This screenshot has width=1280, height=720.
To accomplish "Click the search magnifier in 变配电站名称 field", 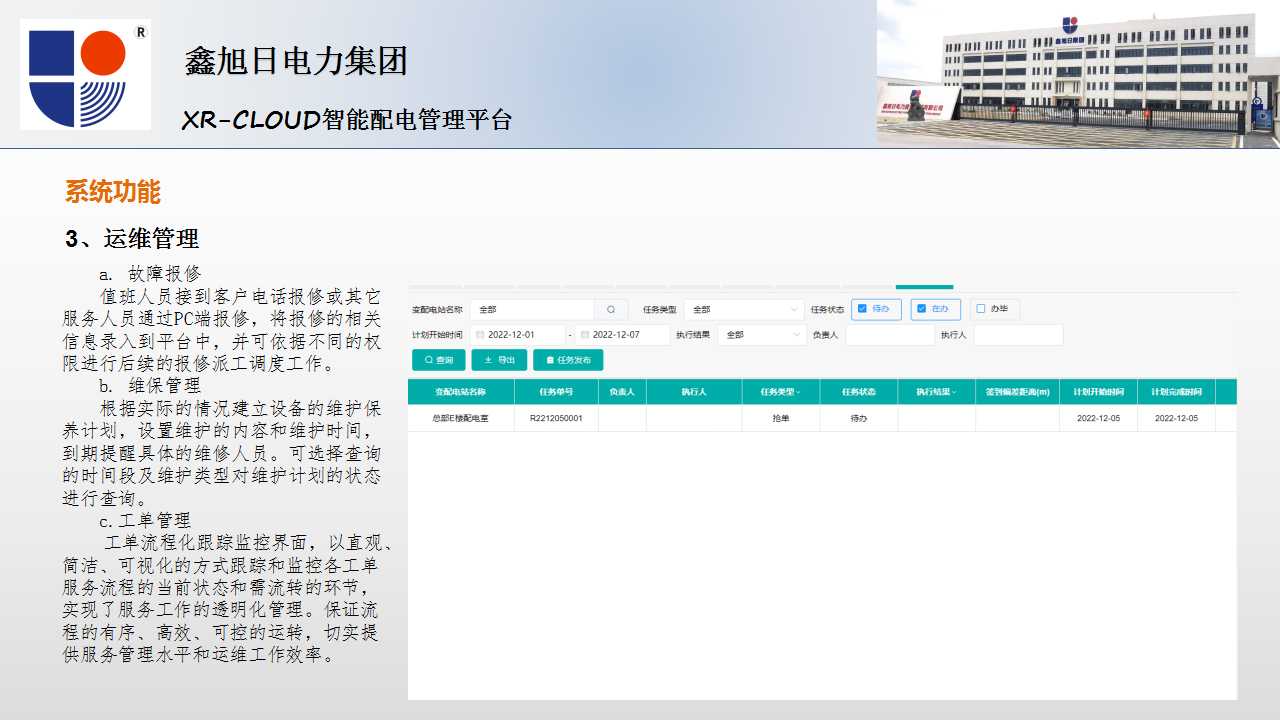I will (611, 309).
